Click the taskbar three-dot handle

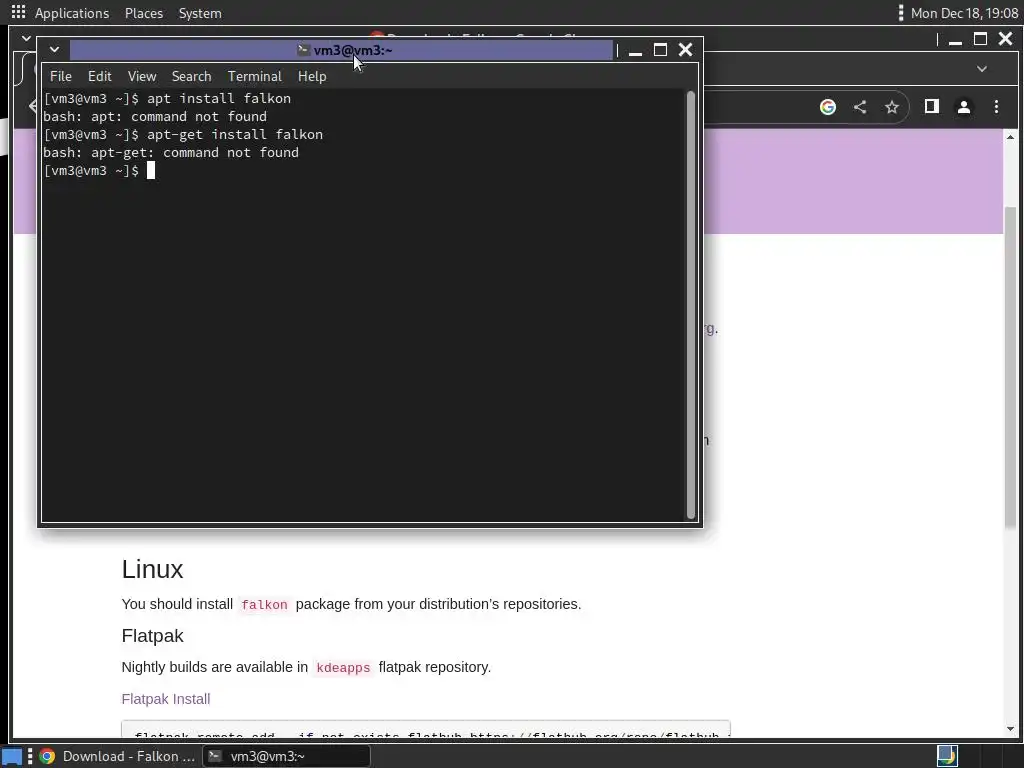point(30,756)
